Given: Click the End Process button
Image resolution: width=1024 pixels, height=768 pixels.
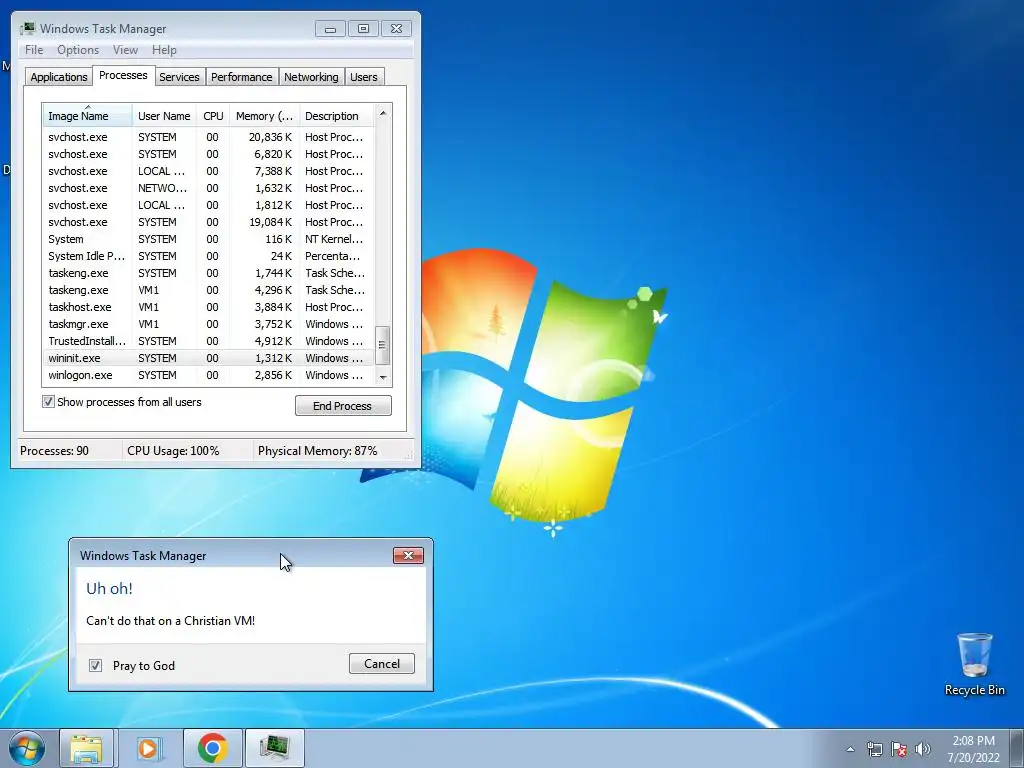Looking at the screenshot, I should click(343, 406).
